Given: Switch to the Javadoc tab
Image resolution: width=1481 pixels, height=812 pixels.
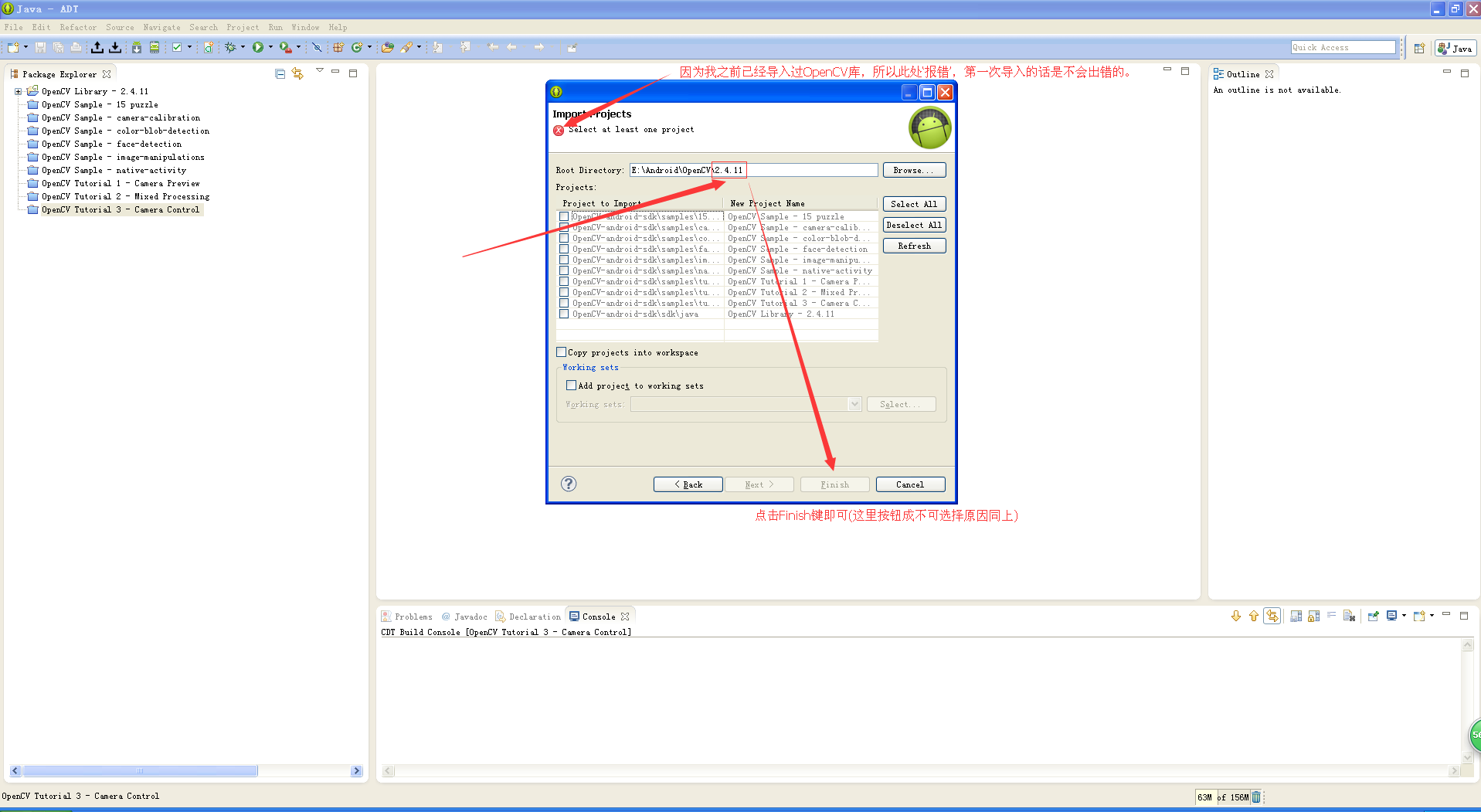Looking at the screenshot, I should coord(464,617).
